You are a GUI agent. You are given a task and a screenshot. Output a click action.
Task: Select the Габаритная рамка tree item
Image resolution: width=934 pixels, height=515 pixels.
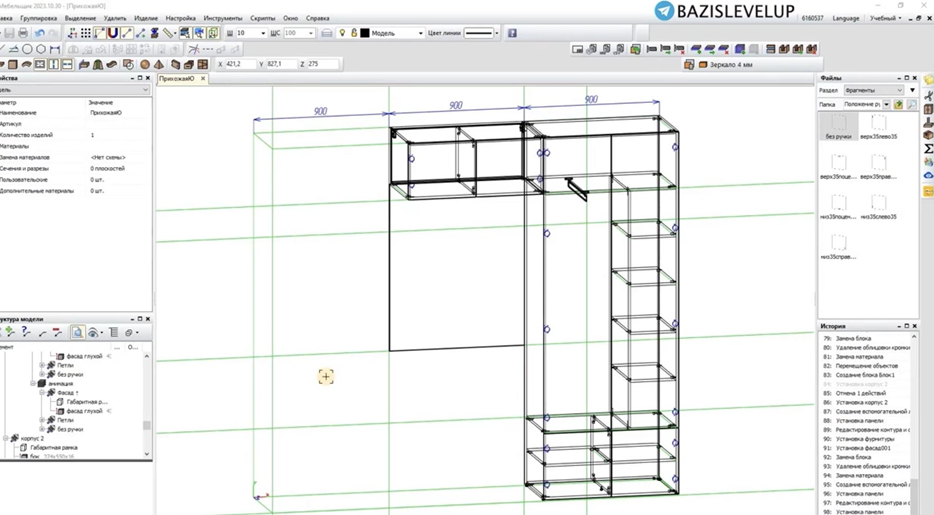[54, 447]
